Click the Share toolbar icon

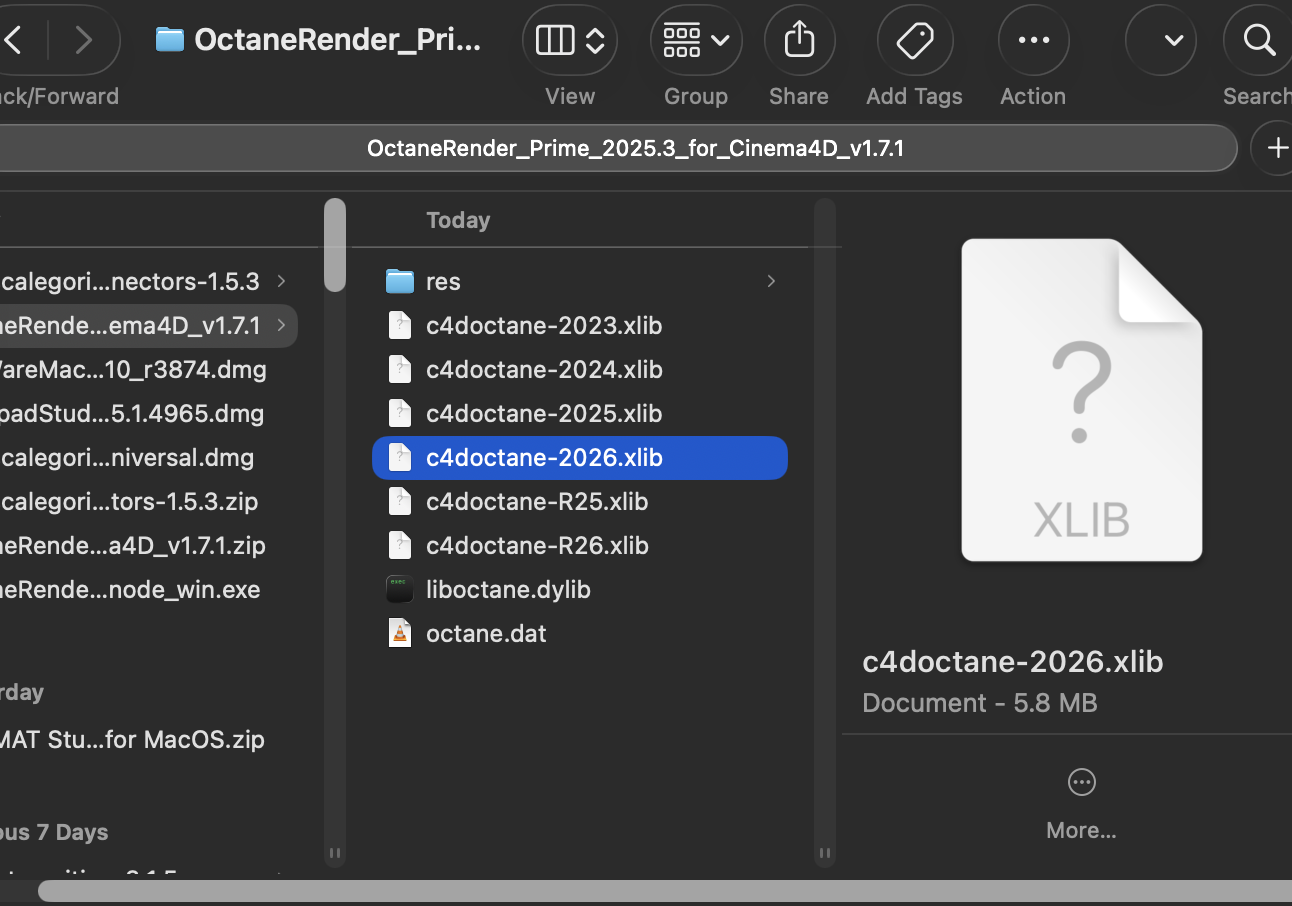click(799, 41)
